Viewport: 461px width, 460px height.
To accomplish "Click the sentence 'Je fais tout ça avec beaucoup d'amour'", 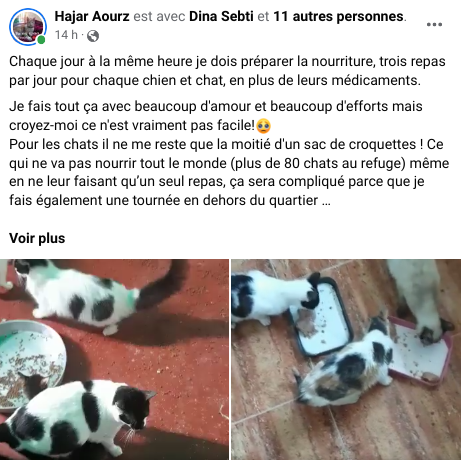I will tap(216, 116).
